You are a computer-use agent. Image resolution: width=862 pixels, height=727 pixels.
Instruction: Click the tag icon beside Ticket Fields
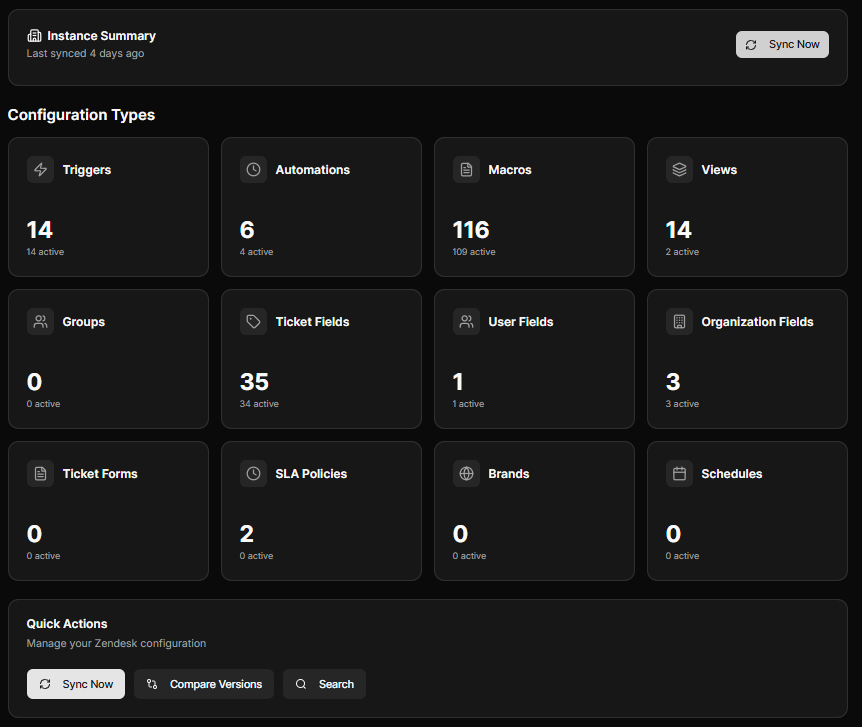pyautogui.click(x=254, y=322)
